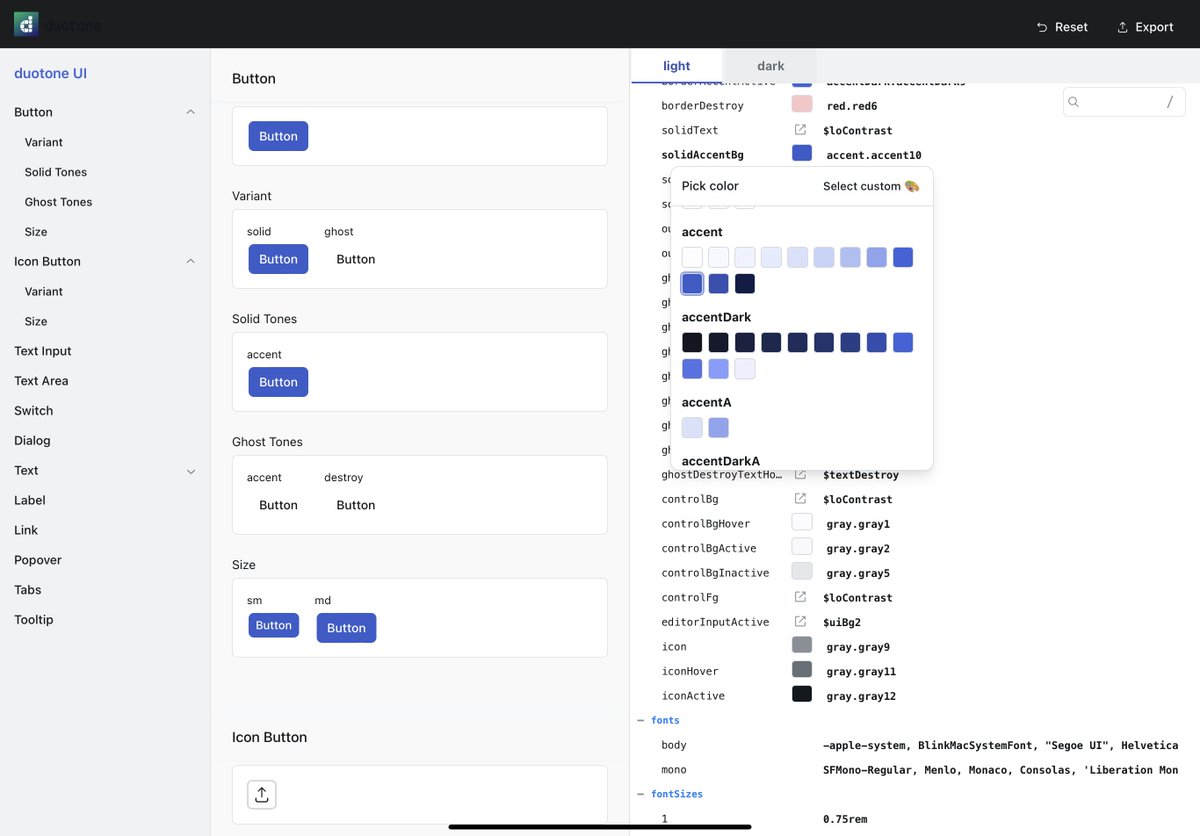Click the duotone UI sidebar heading

51,73
